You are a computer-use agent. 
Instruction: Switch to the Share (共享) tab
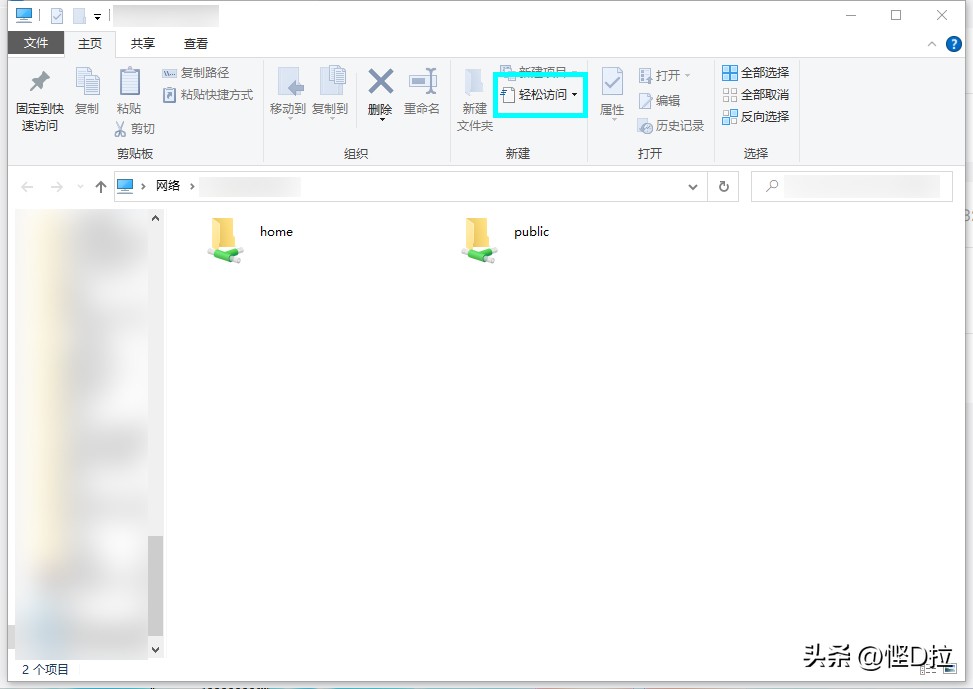143,43
